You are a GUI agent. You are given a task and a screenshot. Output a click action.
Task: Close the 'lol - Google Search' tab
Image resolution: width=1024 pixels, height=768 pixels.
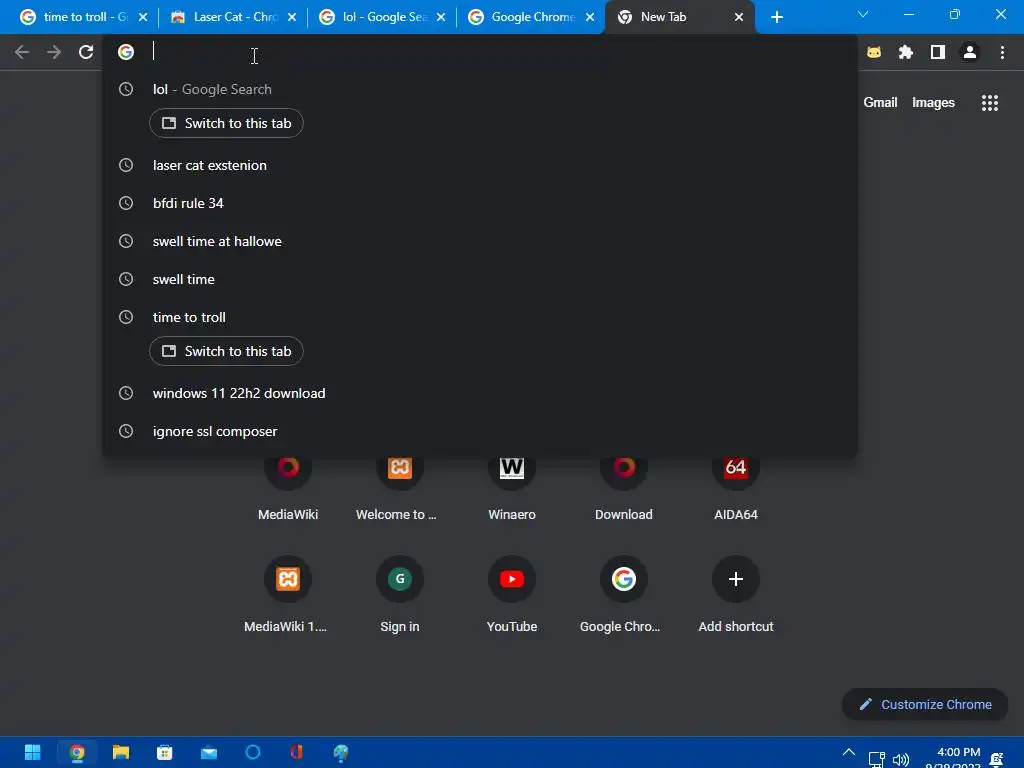[441, 17]
